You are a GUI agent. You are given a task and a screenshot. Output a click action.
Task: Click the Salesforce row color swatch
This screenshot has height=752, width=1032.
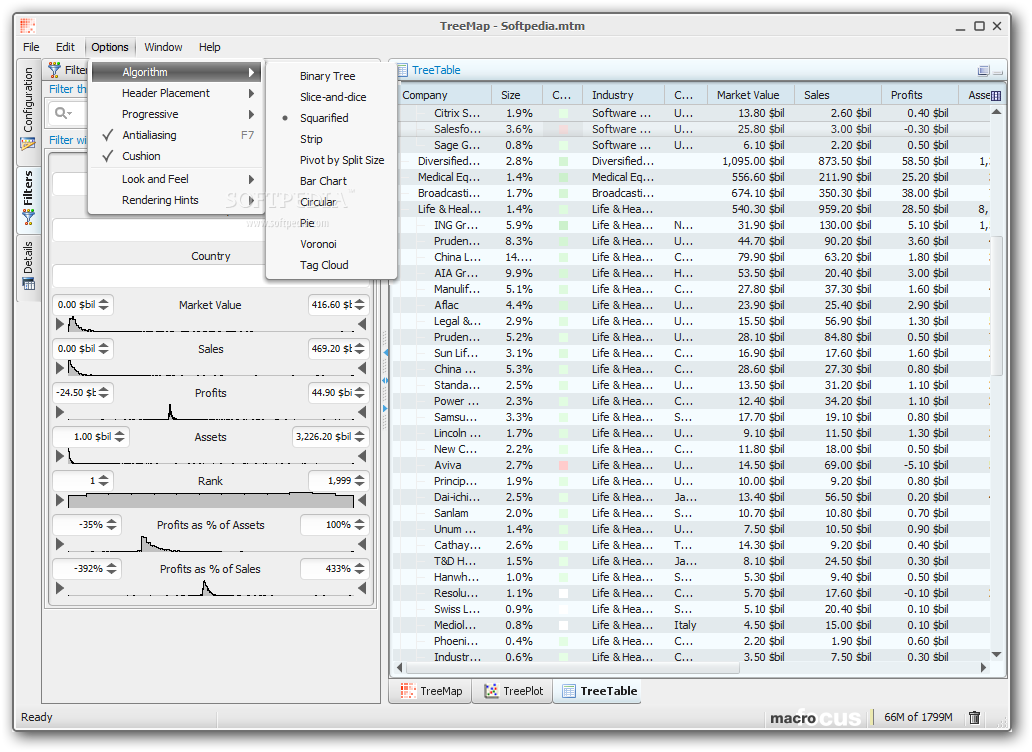click(563, 130)
